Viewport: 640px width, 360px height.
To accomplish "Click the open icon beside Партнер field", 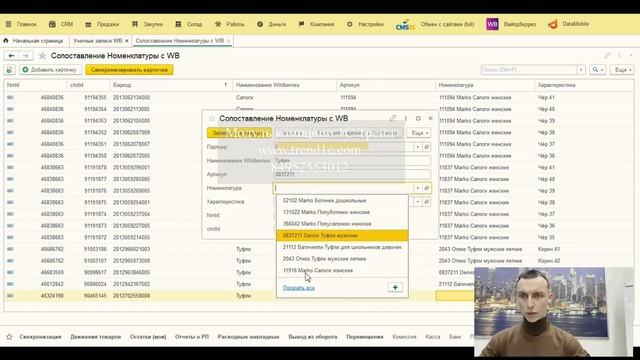I will 427,147.
